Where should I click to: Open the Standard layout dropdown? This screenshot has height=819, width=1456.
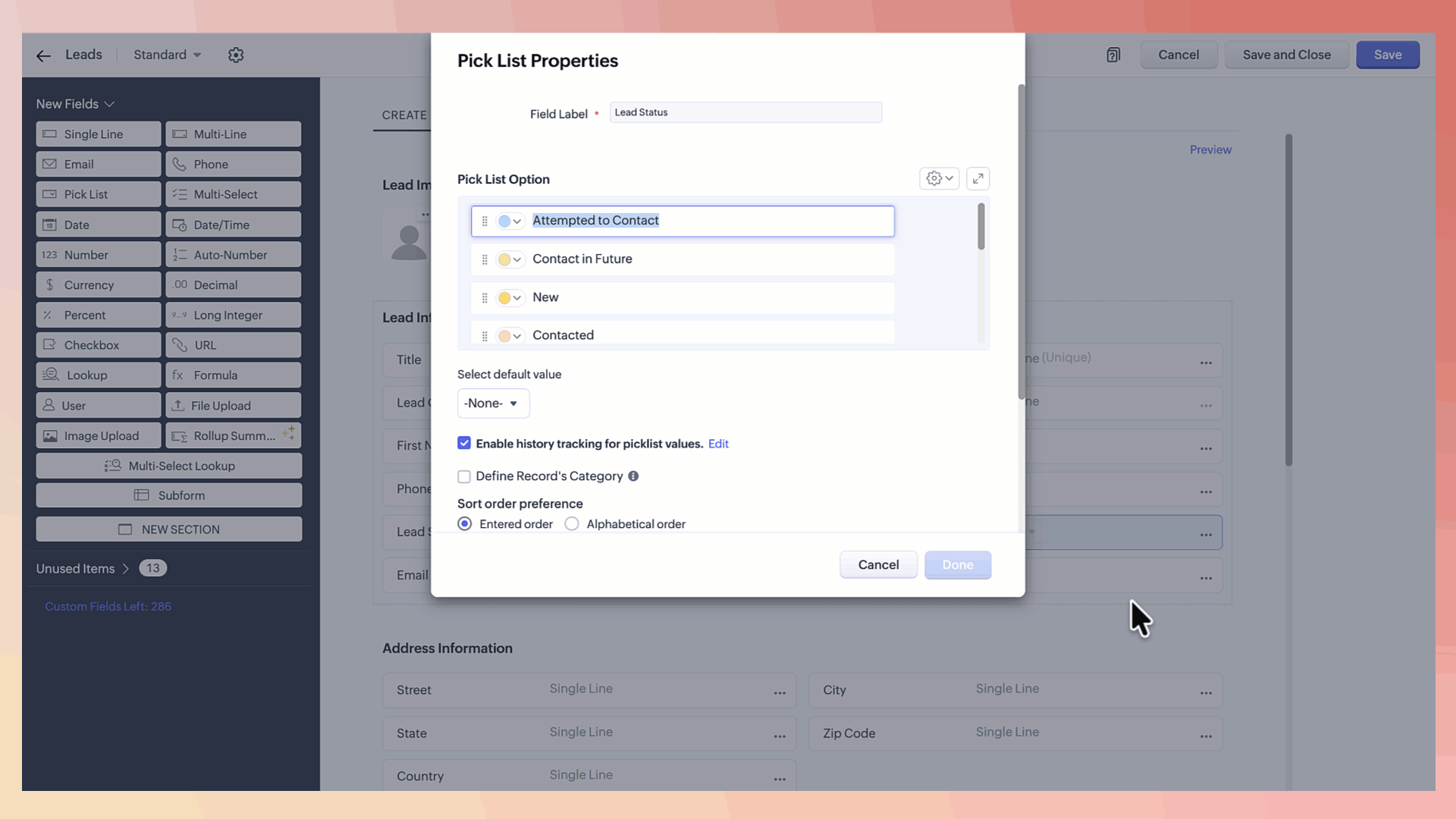pyautogui.click(x=168, y=55)
